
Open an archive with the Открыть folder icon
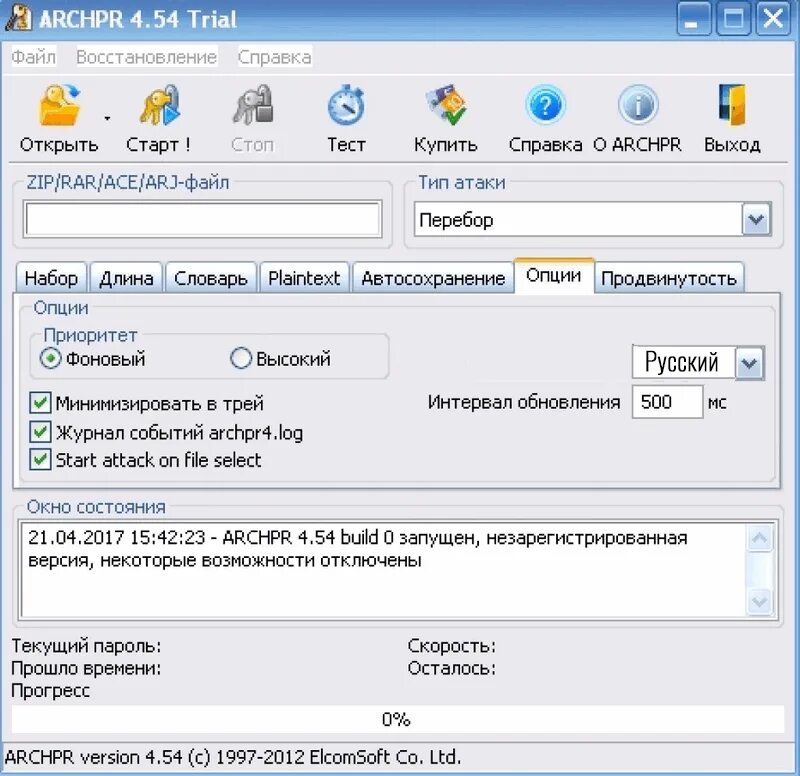point(59,106)
